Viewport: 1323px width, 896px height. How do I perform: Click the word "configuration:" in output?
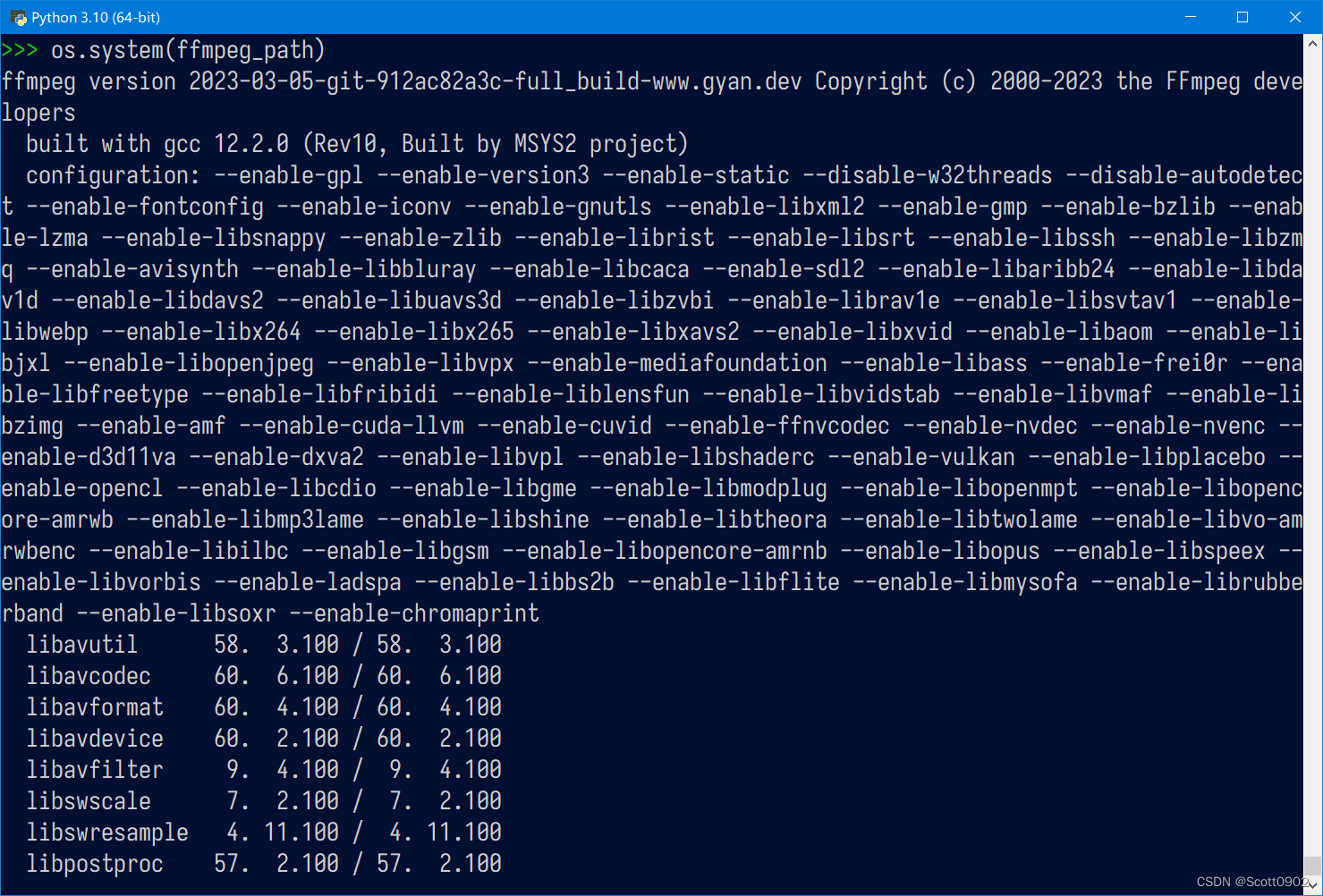coord(114,175)
